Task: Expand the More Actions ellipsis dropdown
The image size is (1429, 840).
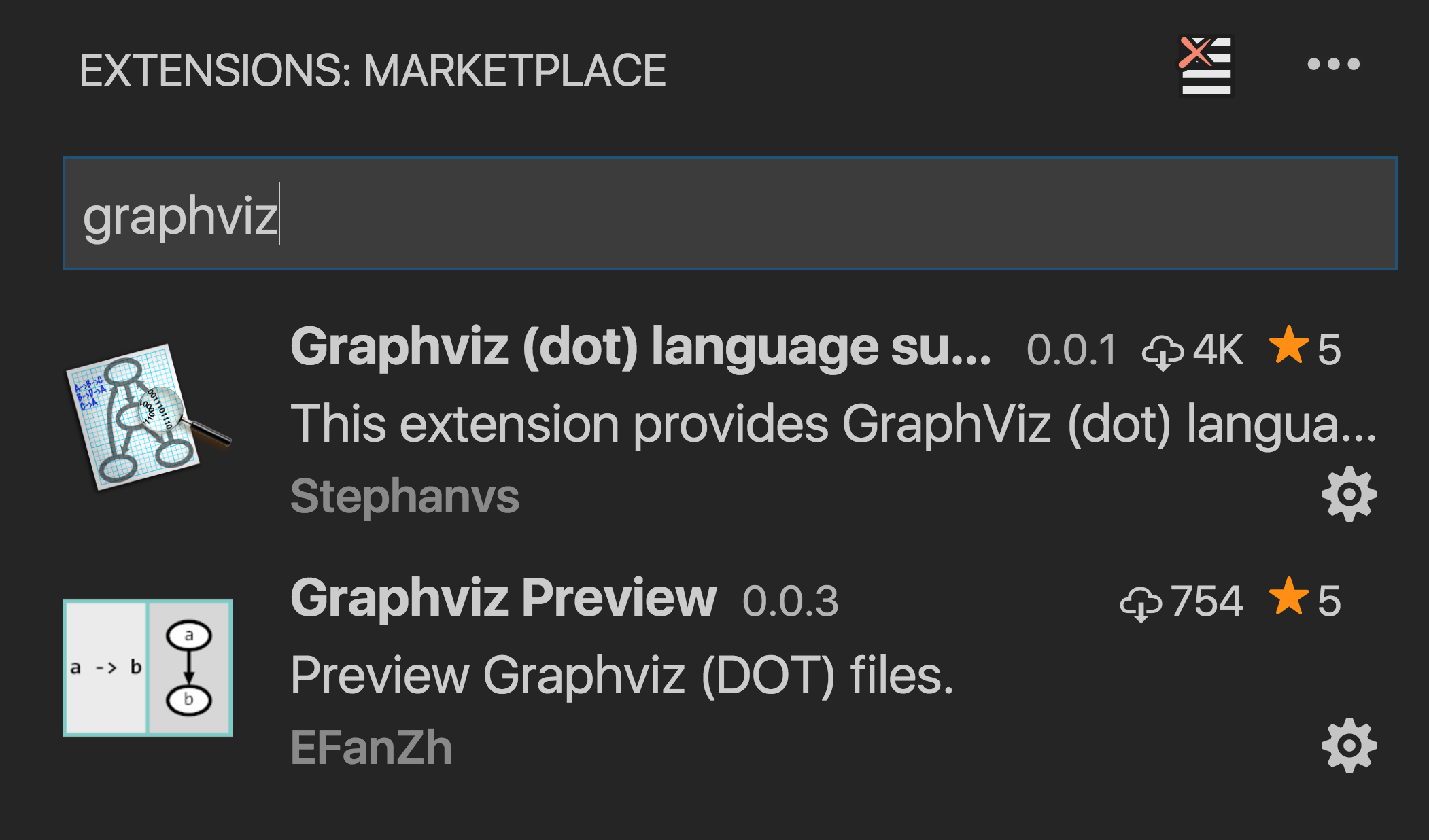Action: (x=1334, y=65)
